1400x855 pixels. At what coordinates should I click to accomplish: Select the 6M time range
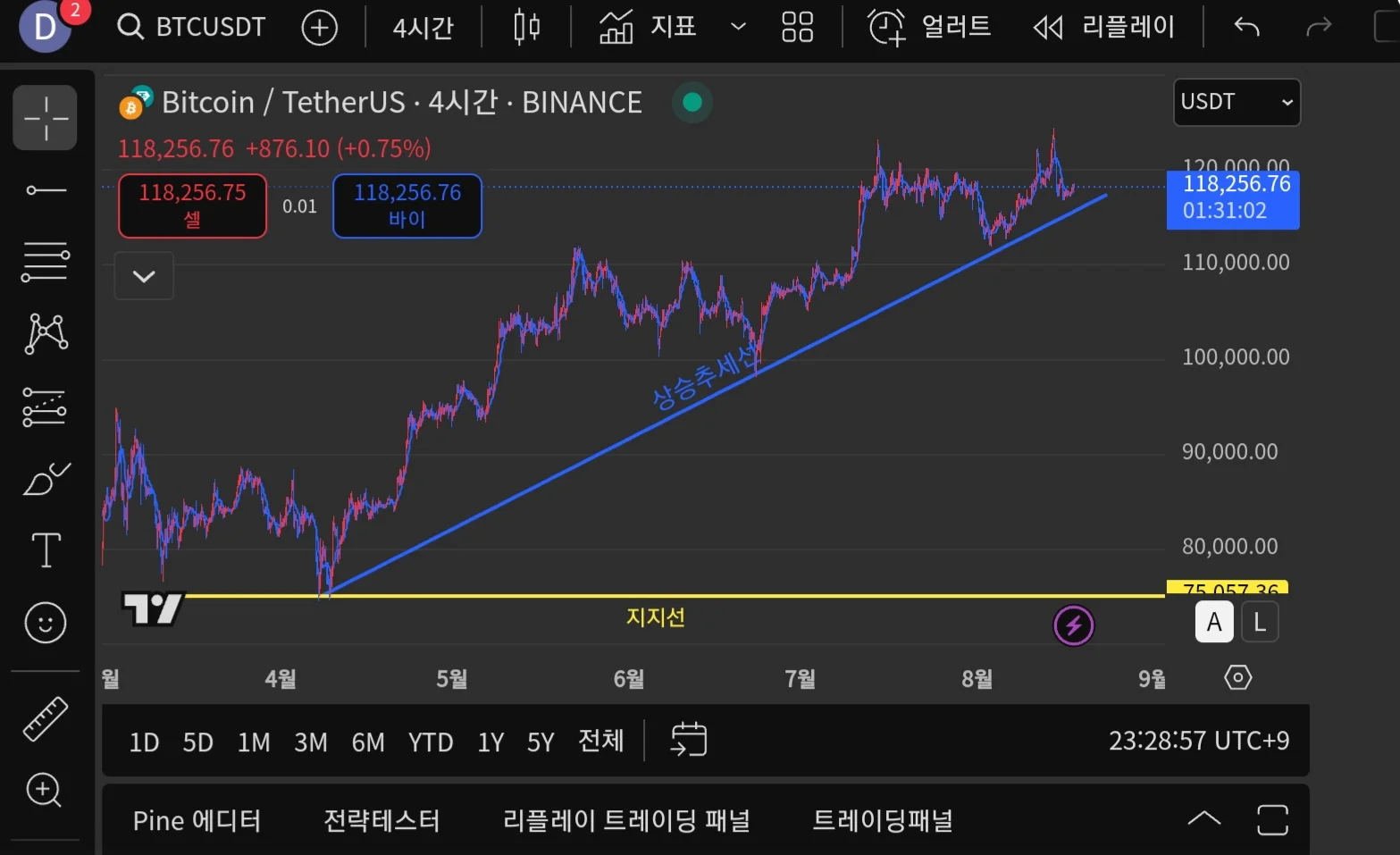(368, 742)
